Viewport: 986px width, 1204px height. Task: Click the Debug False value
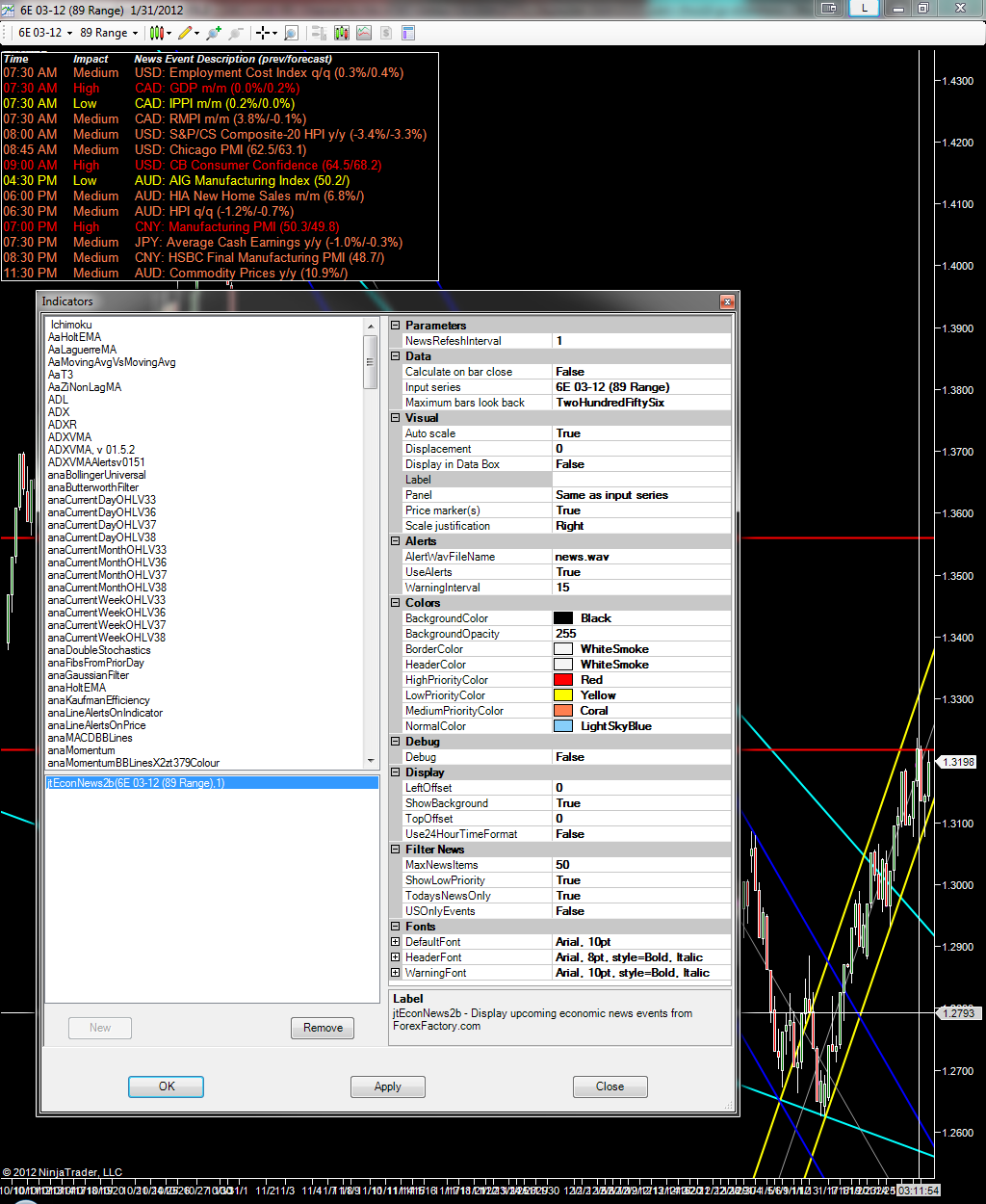(x=641, y=757)
